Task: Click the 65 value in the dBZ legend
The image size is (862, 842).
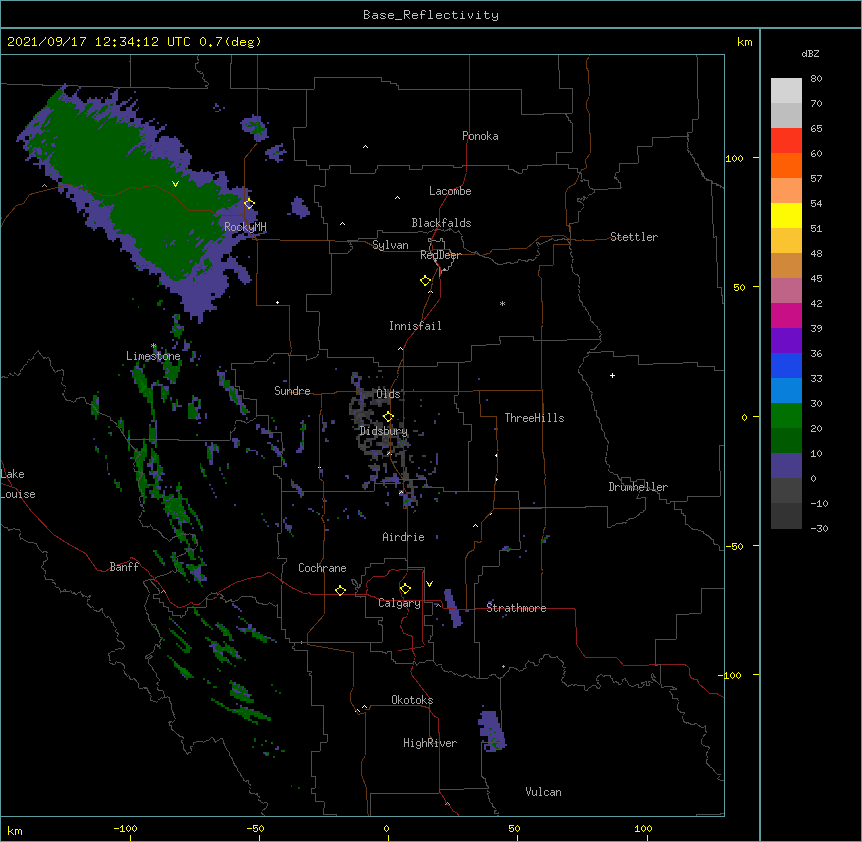Action: [816, 129]
